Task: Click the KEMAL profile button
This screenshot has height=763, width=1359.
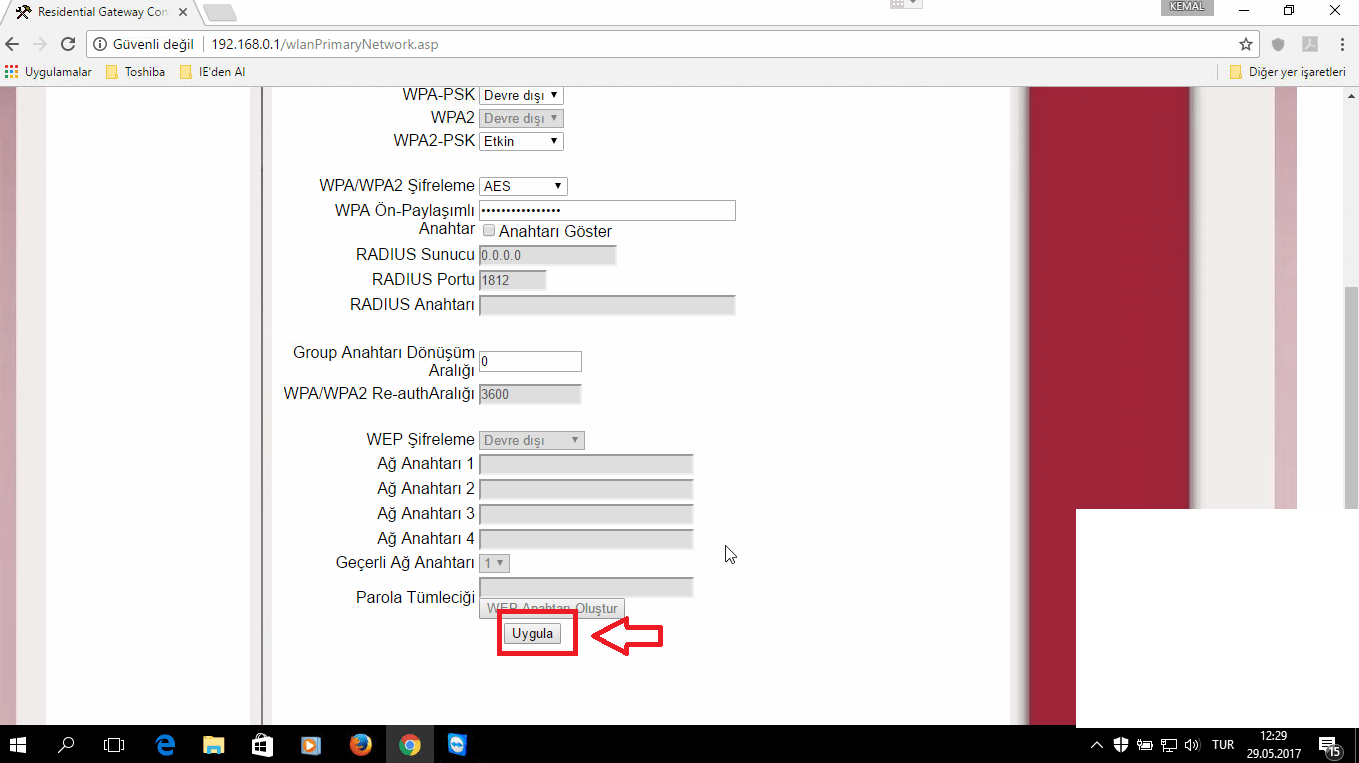Action: point(1187,7)
